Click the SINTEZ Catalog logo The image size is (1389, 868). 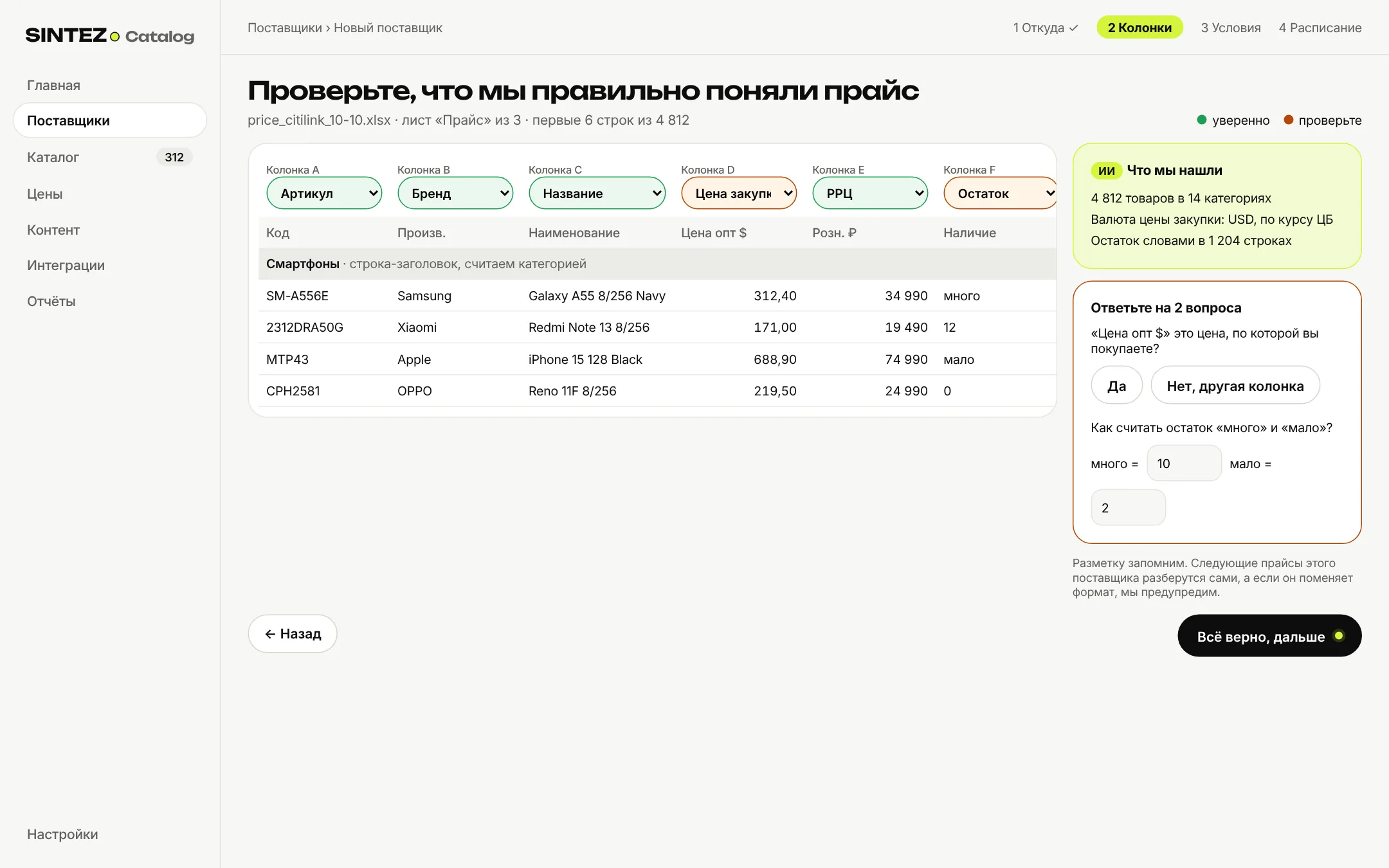click(x=110, y=36)
